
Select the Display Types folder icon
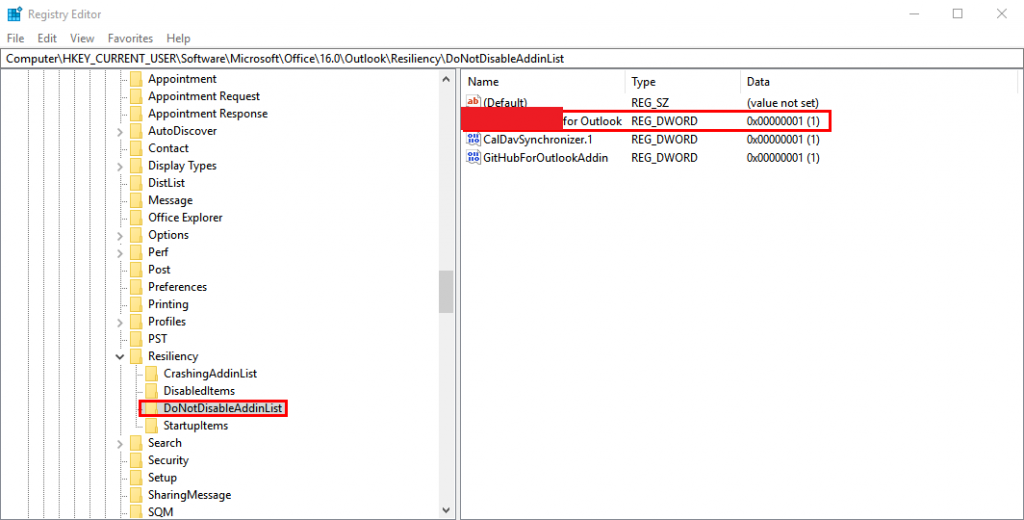point(136,165)
